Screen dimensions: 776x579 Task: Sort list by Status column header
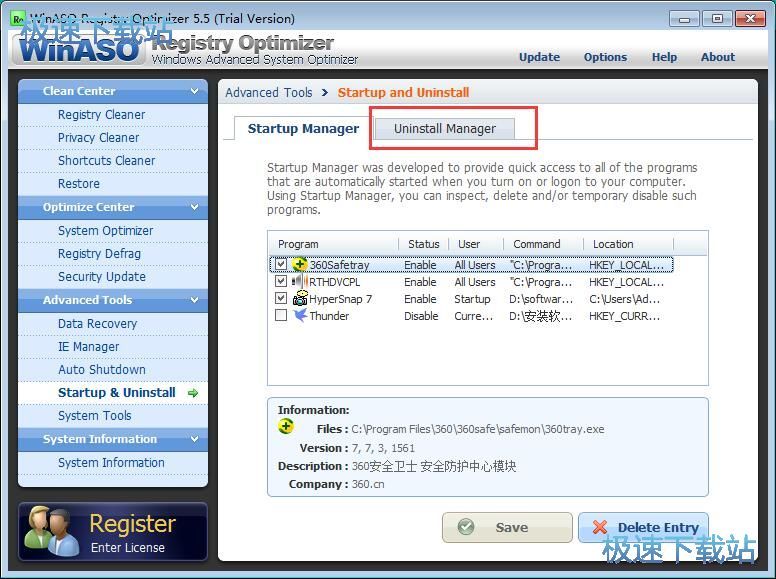coord(424,244)
